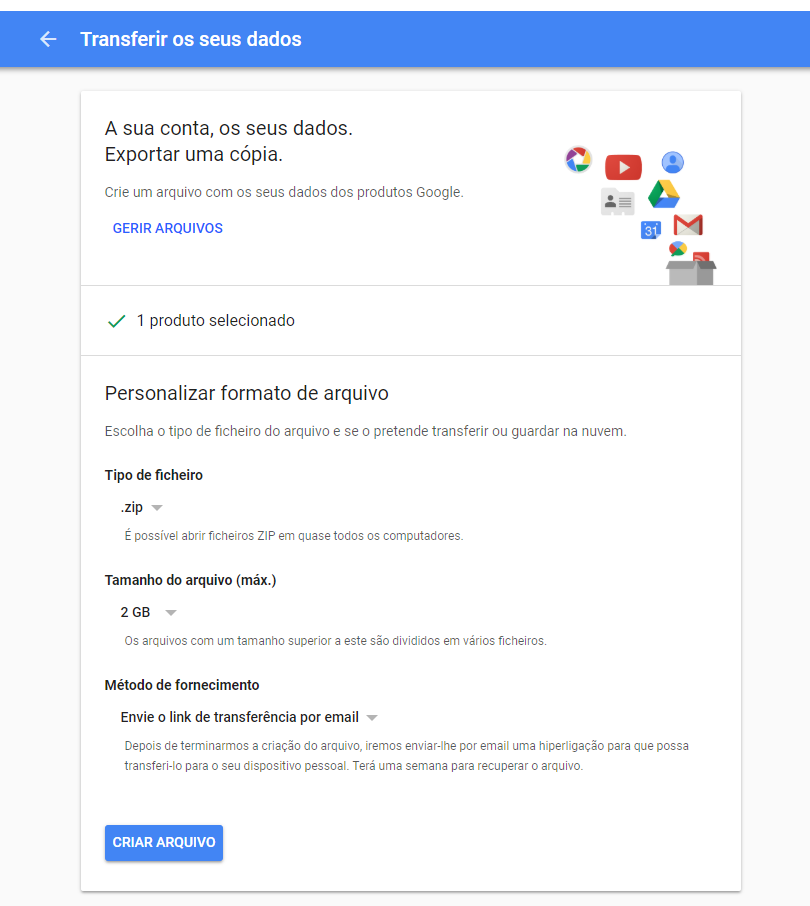
Task: Click the colorful speech bubble icon
Action: 678,249
